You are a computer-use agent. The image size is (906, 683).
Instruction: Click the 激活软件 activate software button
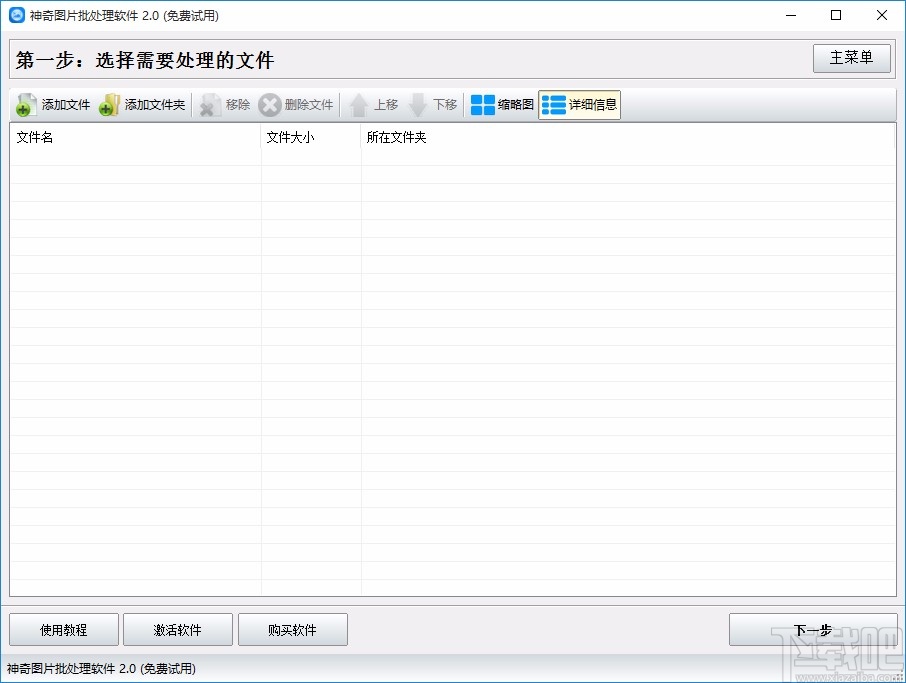[x=177, y=629]
